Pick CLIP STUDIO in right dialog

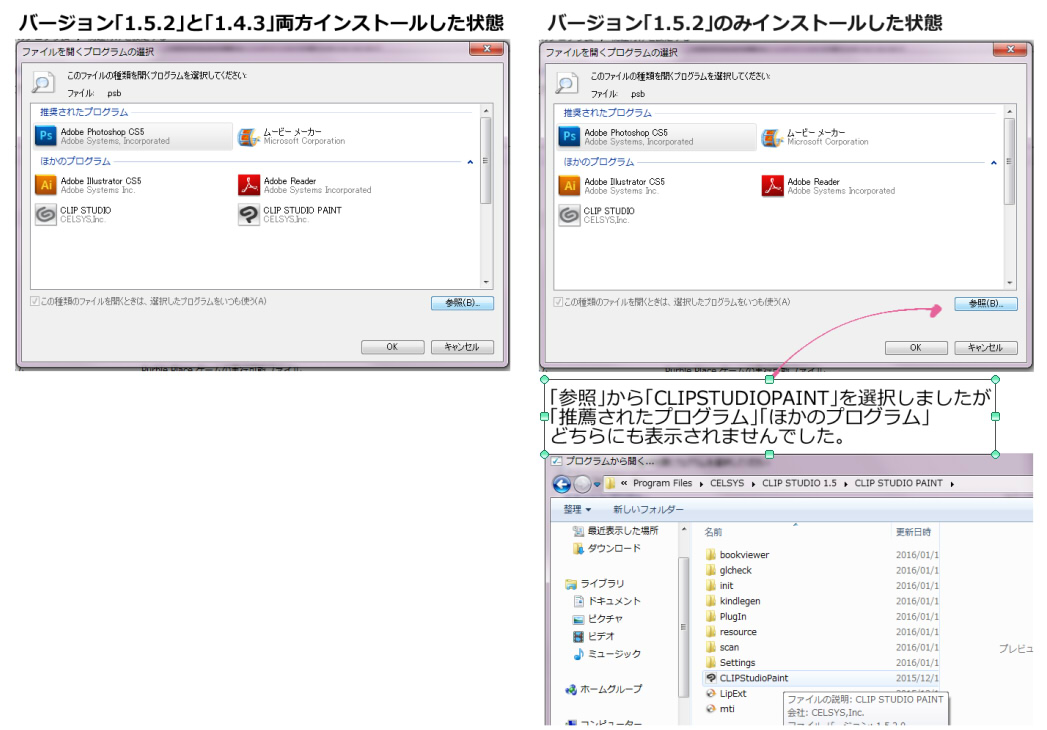(596, 215)
